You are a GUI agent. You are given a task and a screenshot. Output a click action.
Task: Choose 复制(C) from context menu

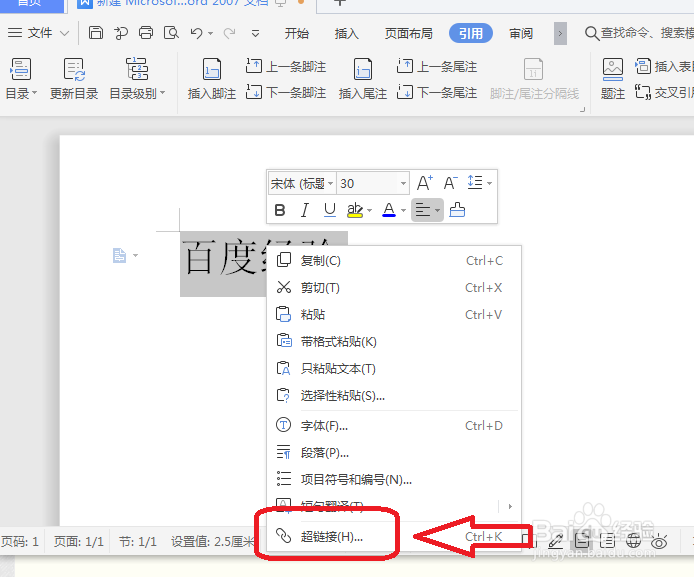point(394,261)
